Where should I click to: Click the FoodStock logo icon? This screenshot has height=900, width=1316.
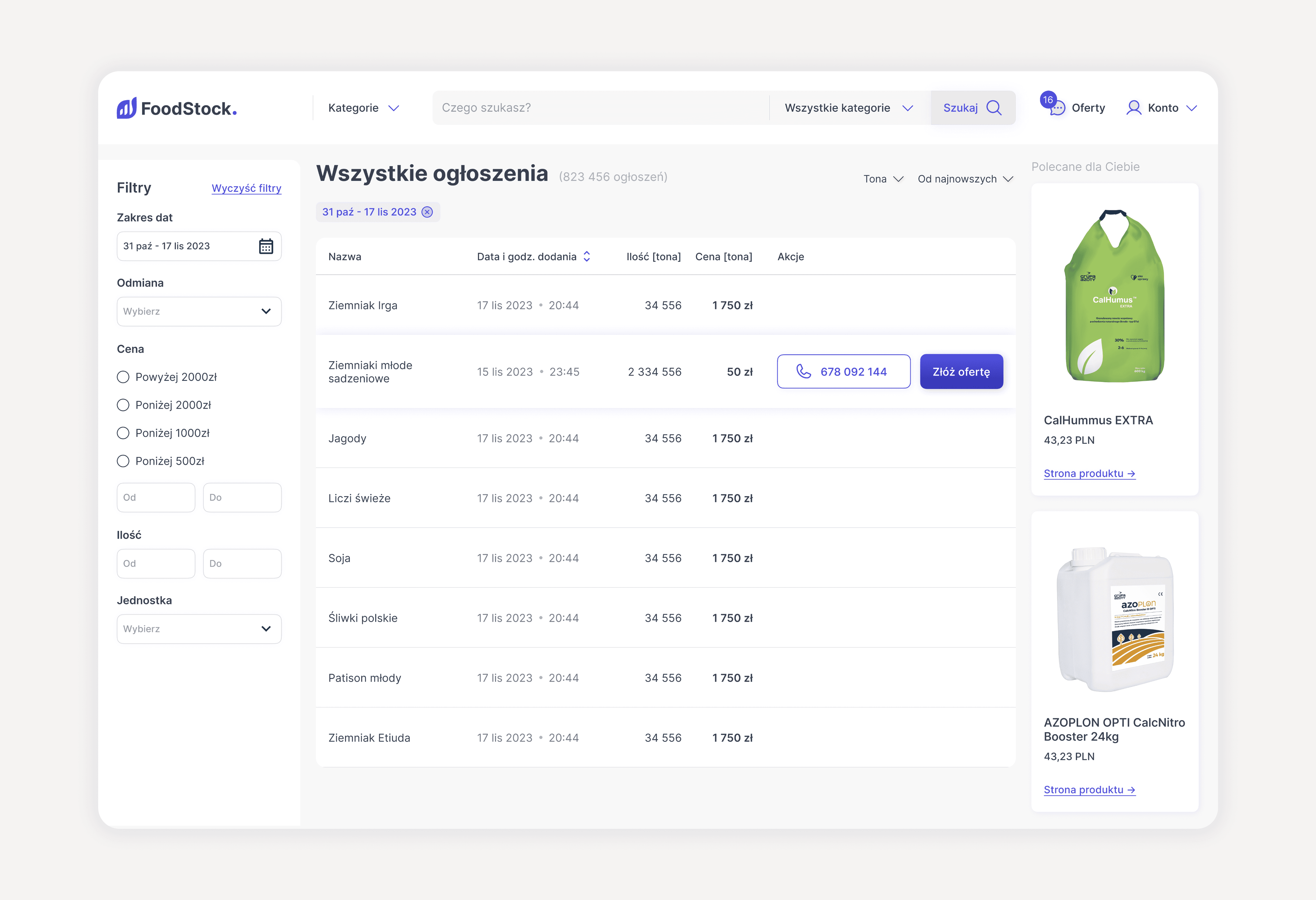tap(127, 108)
